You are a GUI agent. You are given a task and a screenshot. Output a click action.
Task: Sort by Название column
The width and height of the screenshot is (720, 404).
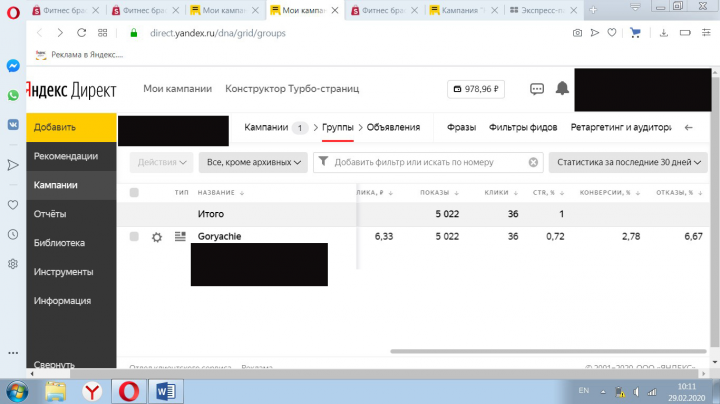coord(221,193)
